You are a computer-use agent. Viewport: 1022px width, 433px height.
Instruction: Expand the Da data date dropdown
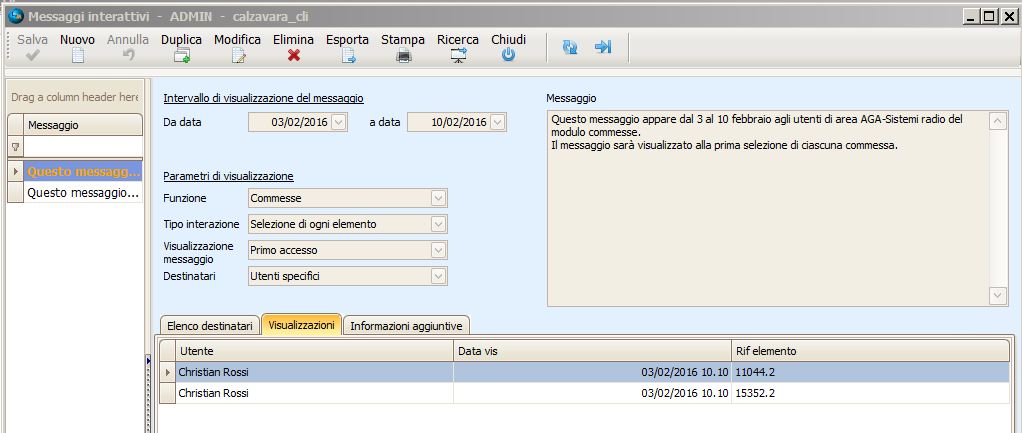click(x=338, y=122)
